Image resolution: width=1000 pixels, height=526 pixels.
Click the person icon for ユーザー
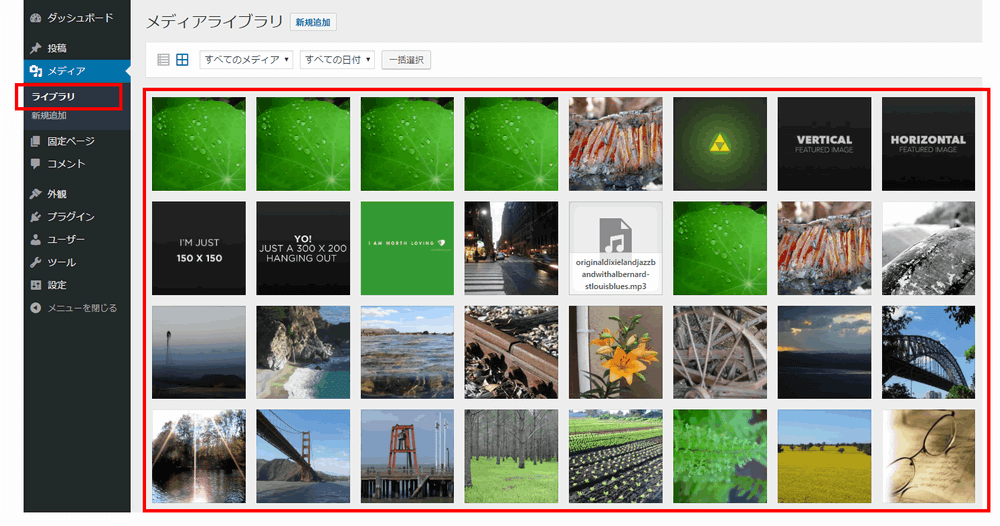tap(36, 240)
